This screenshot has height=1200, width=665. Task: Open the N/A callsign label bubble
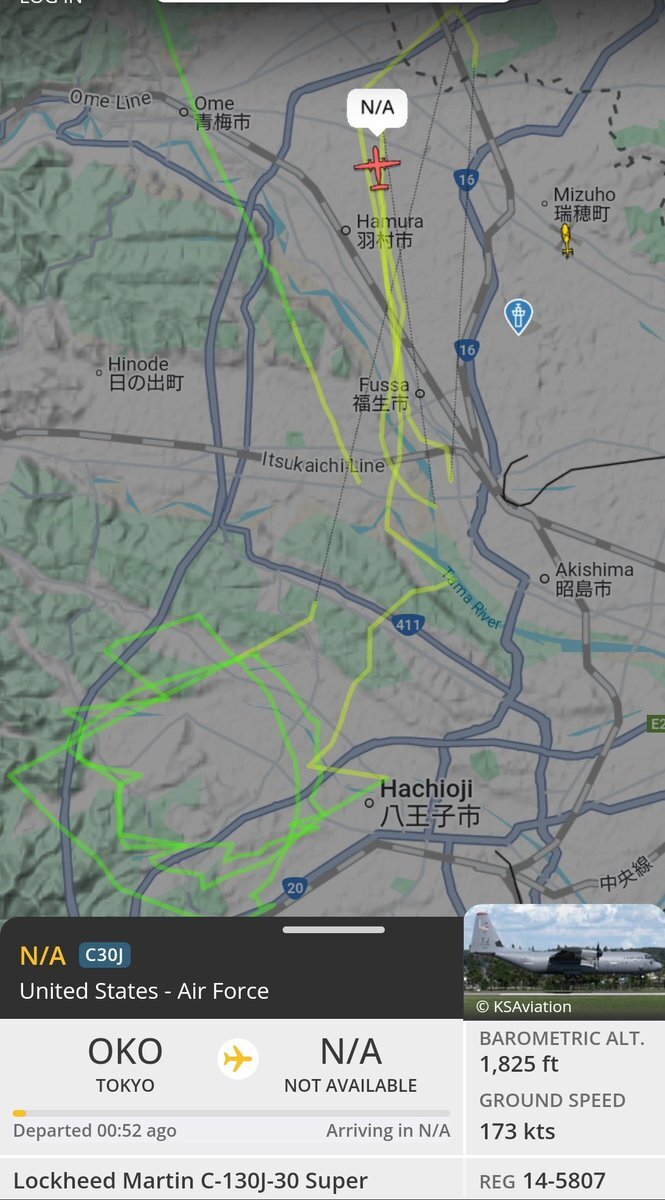coord(377,108)
